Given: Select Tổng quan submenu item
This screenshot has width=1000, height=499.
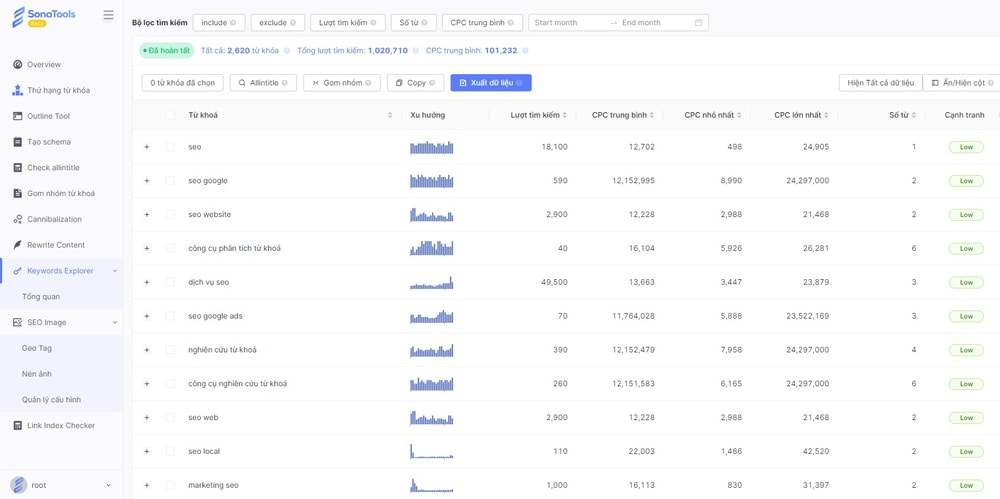Looking at the screenshot, I should (41, 297).
